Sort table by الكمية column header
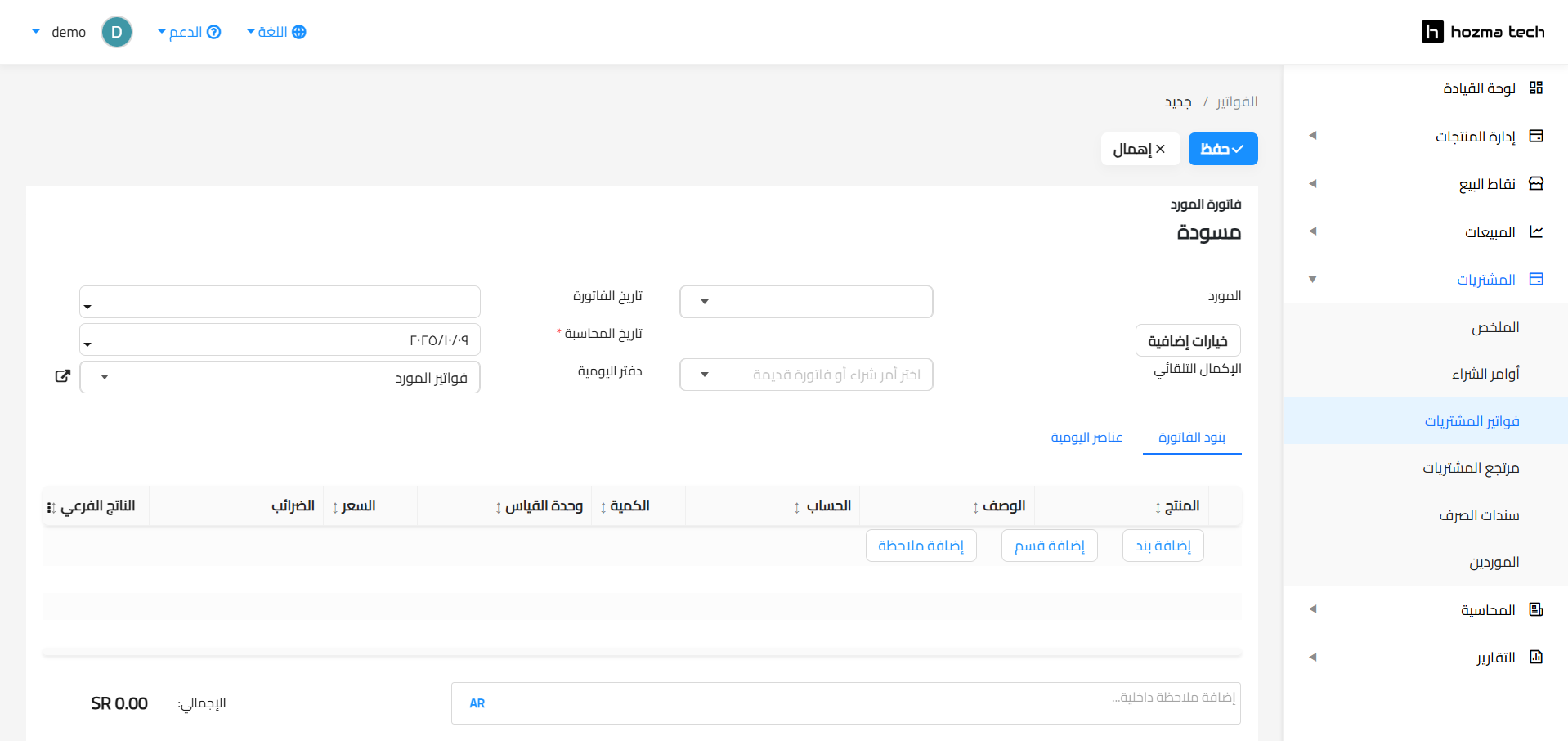This screenshot has height=741, width=1568. coord(629,506)
